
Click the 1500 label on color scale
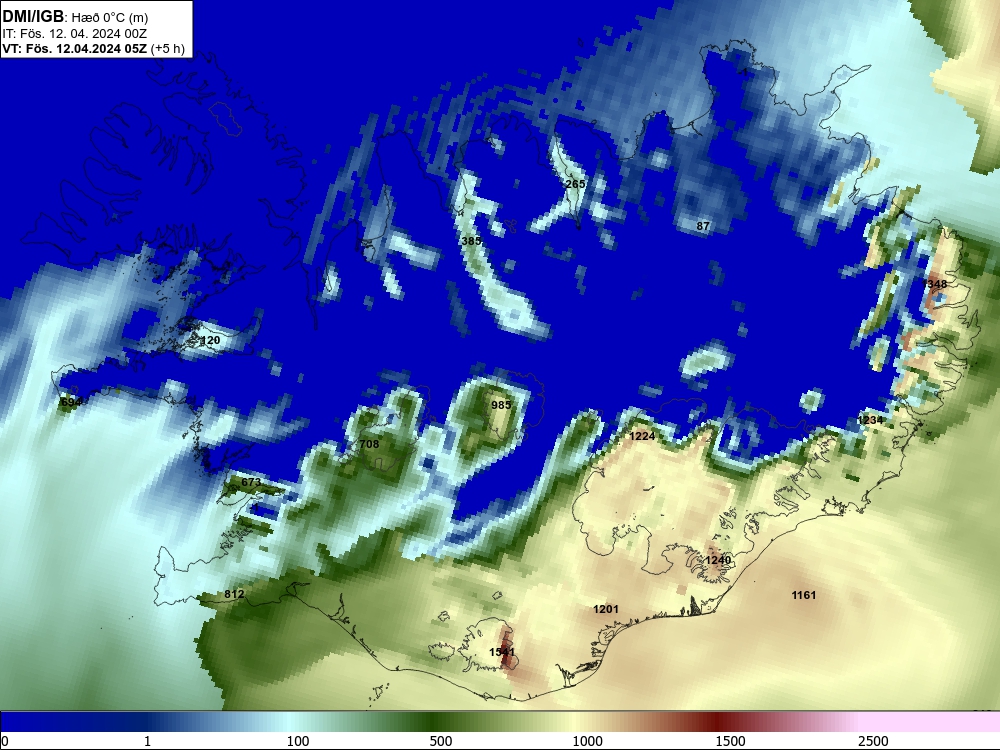tap(730, 741)
